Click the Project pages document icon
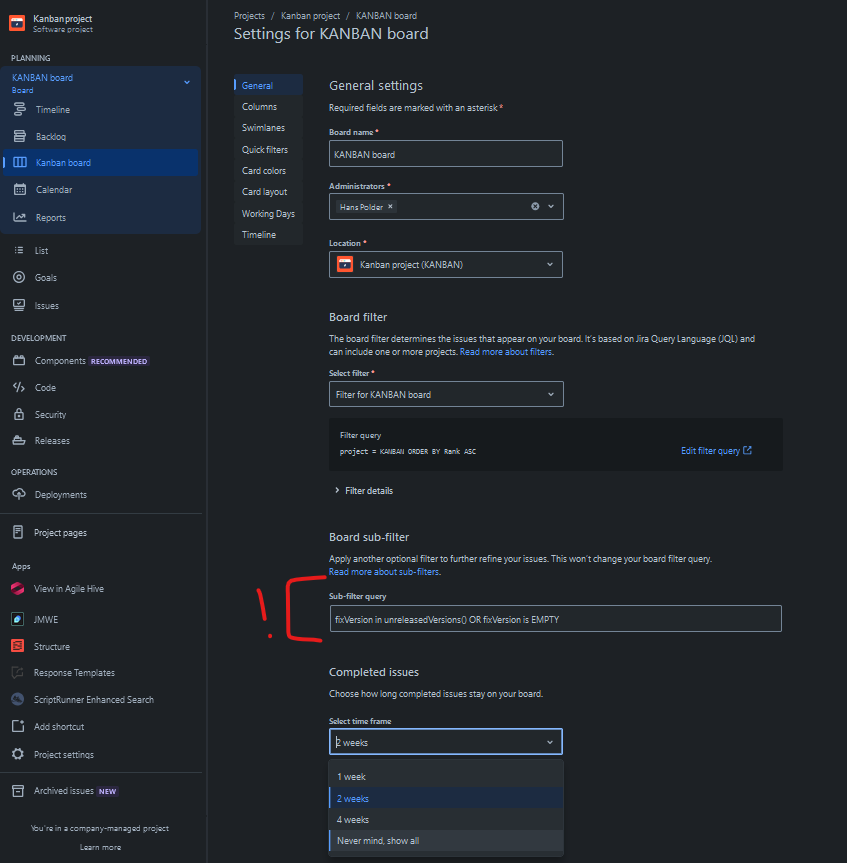Viewport: 847px width, 863px height. tap(18, 532)
